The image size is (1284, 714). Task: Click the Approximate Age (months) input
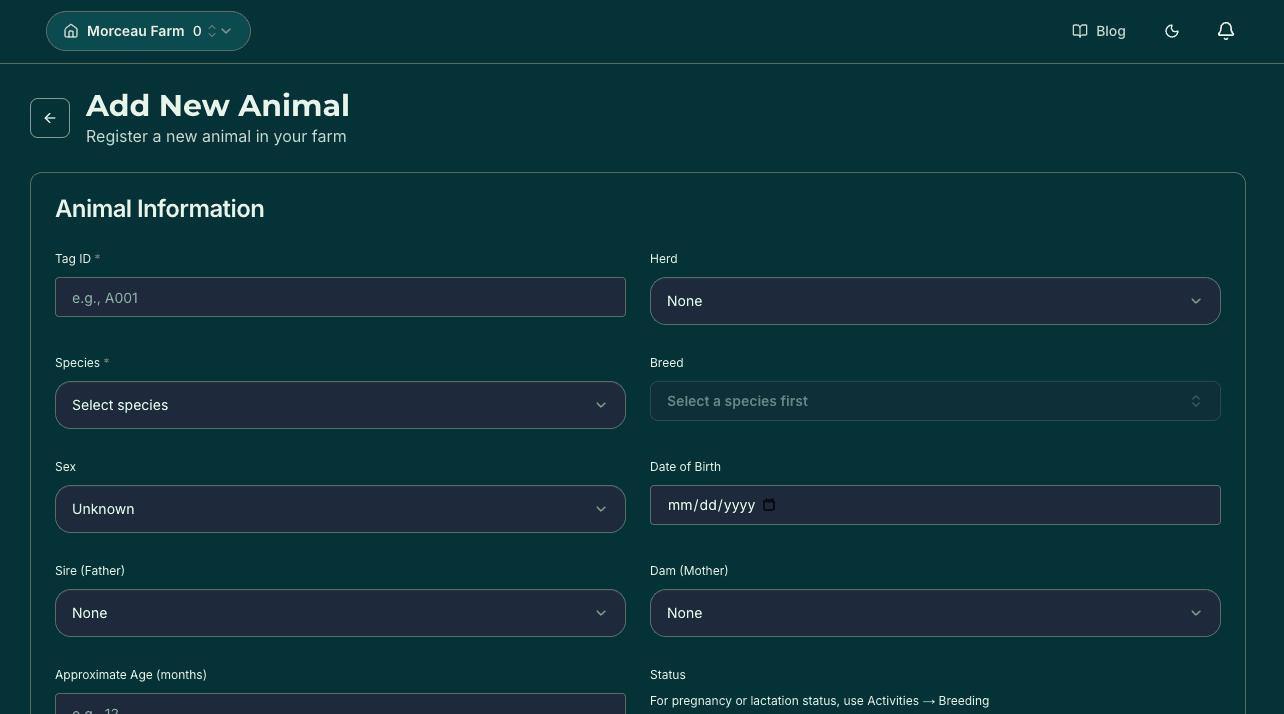pyautogui.click(x=340, y=708)
